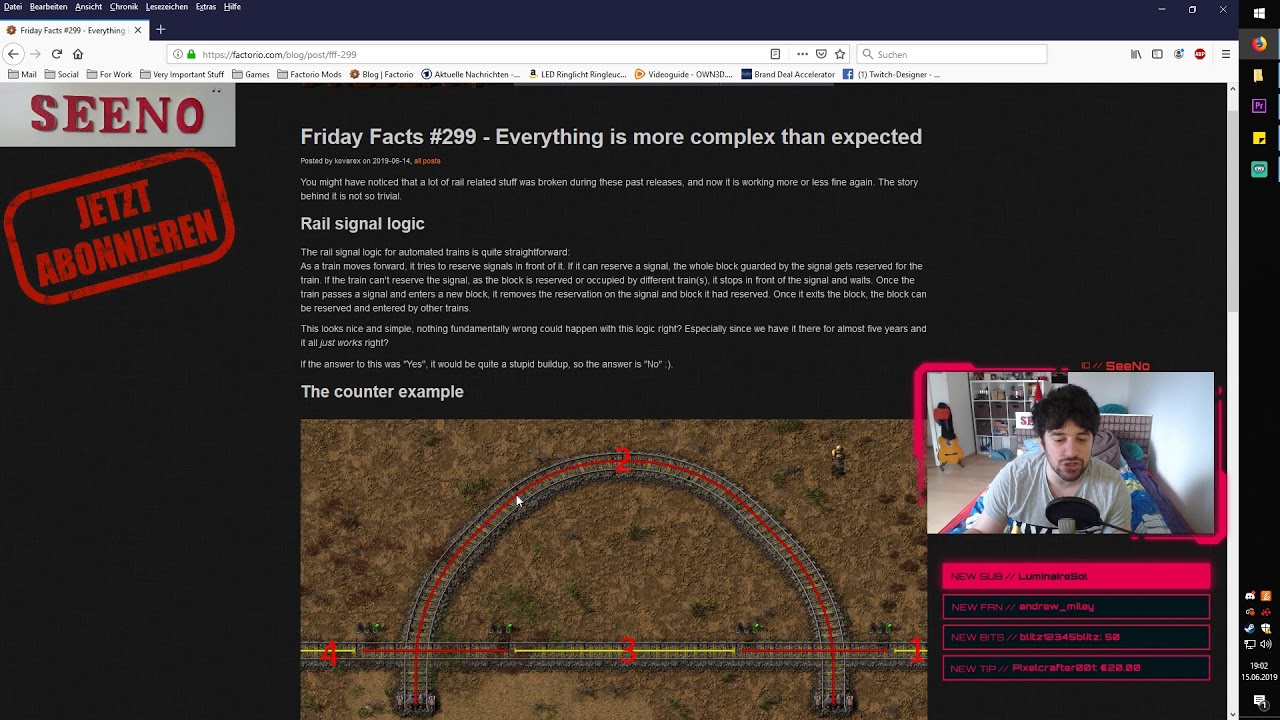The height and width of the screenshot is (720, 1280).
Task: Open the Blog | Factorio bookmark
Action: (381, 74)
